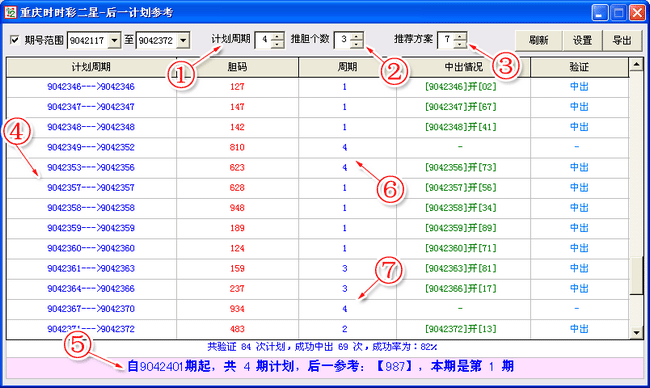Decrease 推胆个数 with down spinner arrow
This screenshot has height=388, width=650.
point(357,44)
